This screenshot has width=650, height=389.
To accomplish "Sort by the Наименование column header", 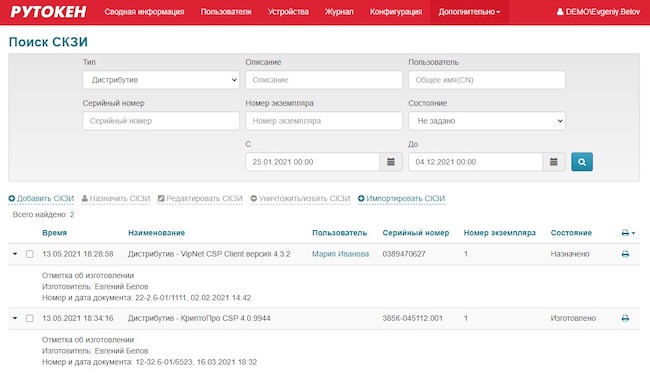I will point(156,233).
